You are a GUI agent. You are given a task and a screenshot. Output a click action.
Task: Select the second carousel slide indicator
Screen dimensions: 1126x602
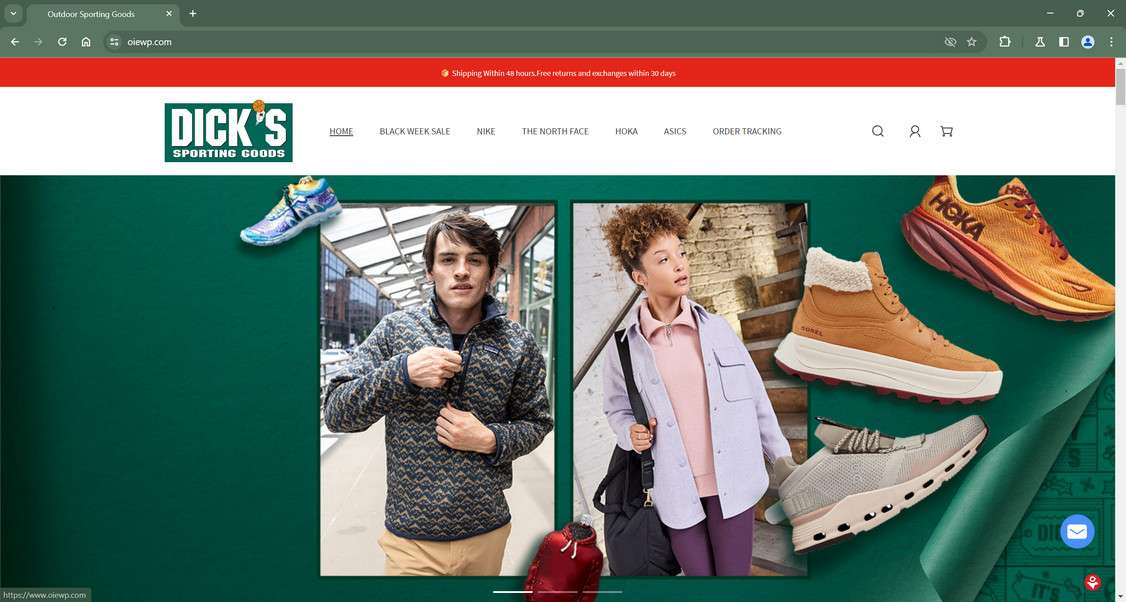click(x=557, y=592)
